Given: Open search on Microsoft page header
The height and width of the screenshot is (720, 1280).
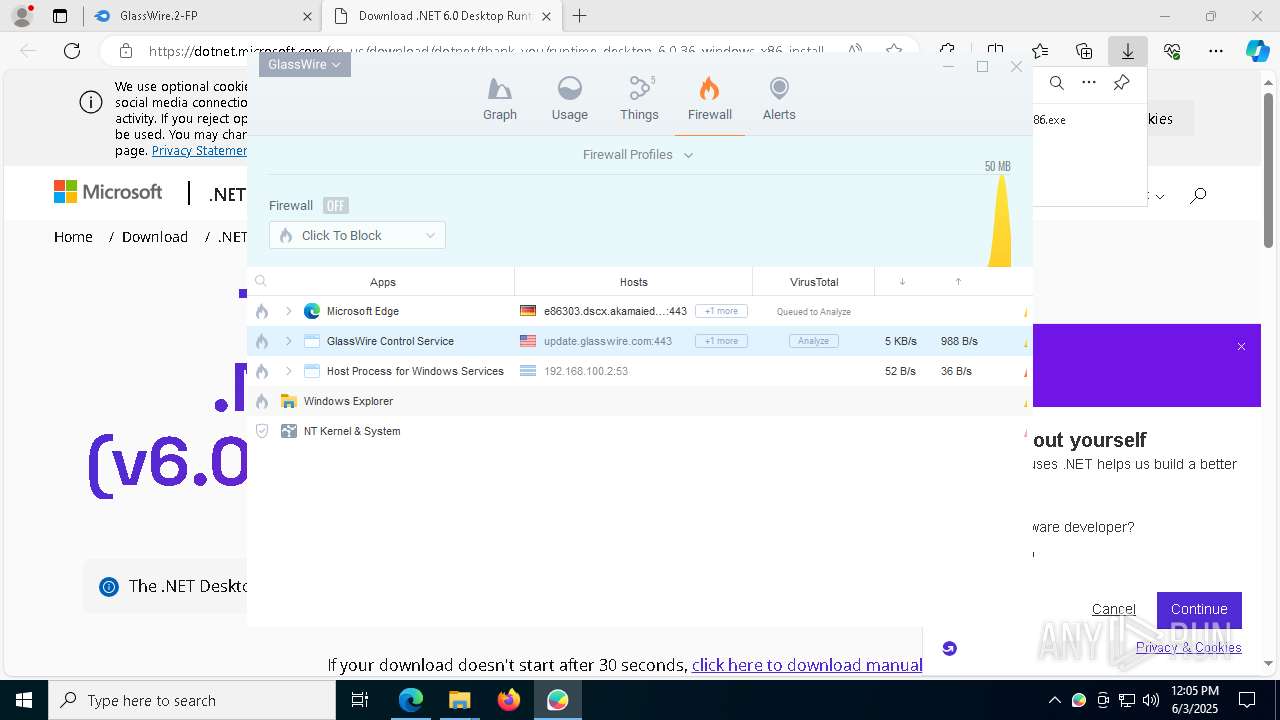Looking at the screenshot, I should [1198, 195].
